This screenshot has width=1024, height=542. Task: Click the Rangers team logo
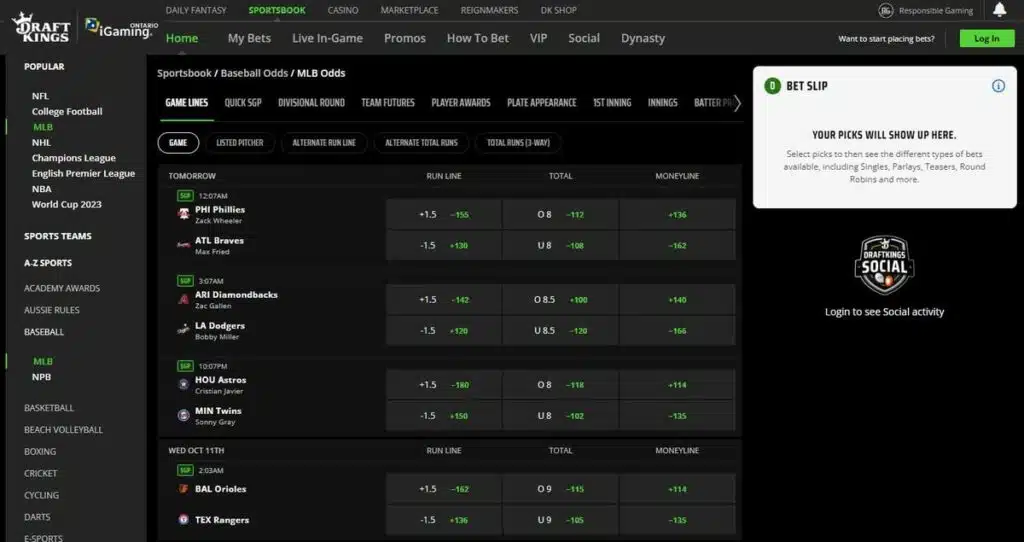tap(184, 520)
